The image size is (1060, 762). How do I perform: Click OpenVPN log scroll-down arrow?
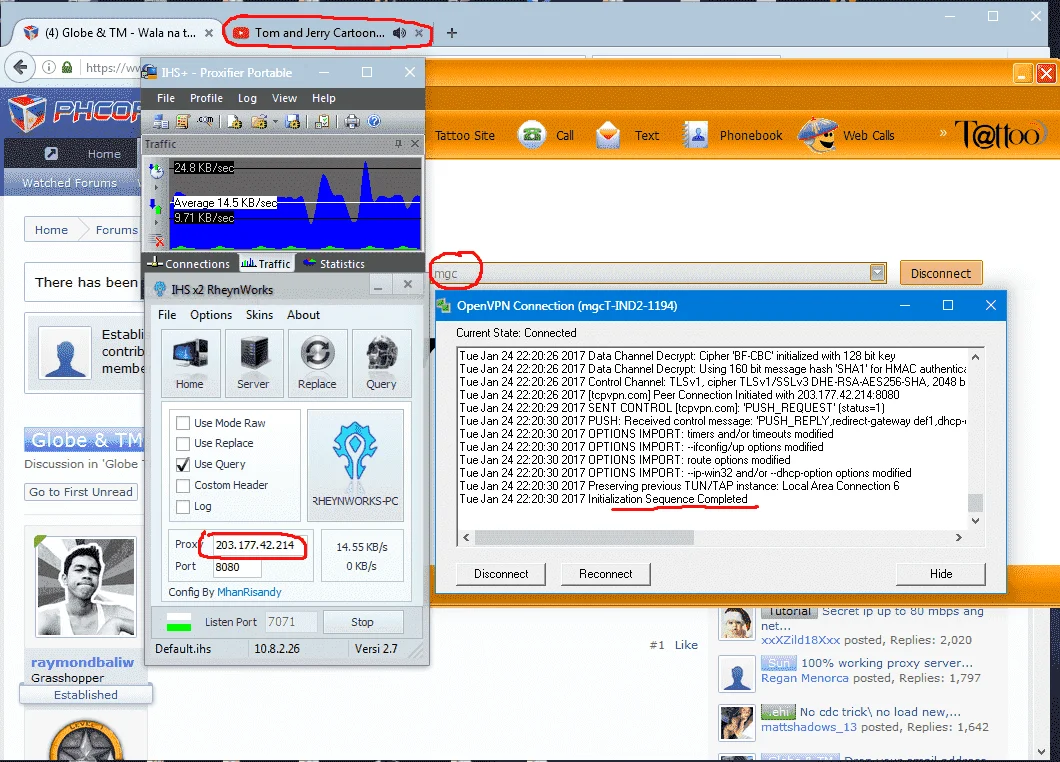(x=975, y=520)
